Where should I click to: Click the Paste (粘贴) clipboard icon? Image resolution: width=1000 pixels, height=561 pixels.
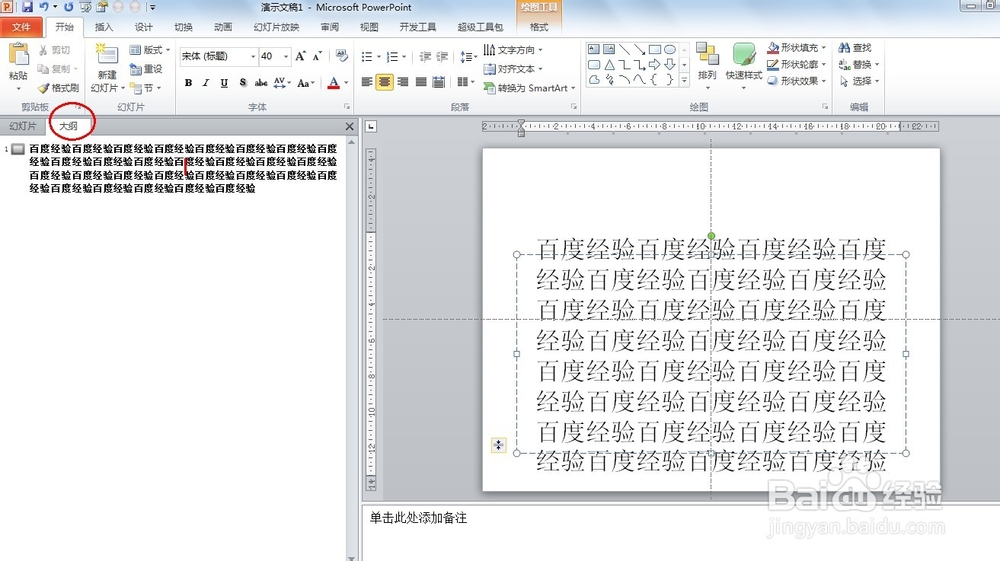(x=18, y=55)
